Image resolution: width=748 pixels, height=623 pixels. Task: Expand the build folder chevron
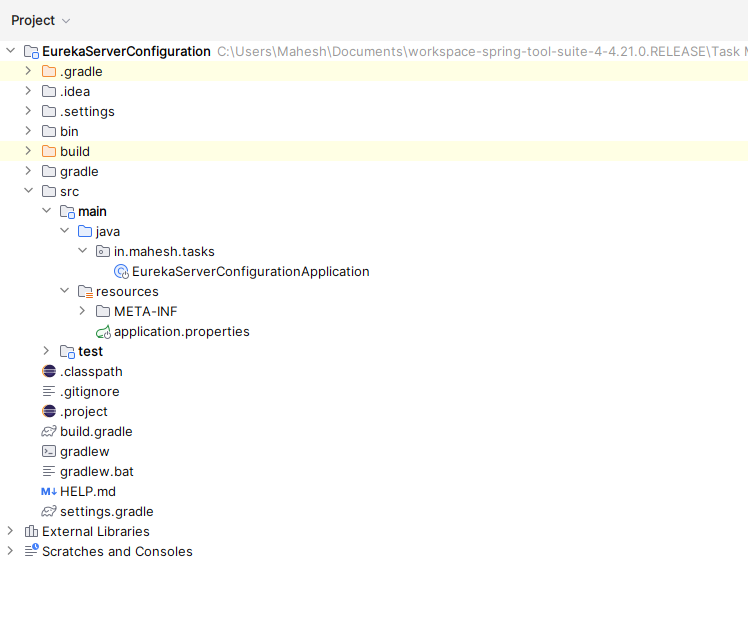point(28,151)
